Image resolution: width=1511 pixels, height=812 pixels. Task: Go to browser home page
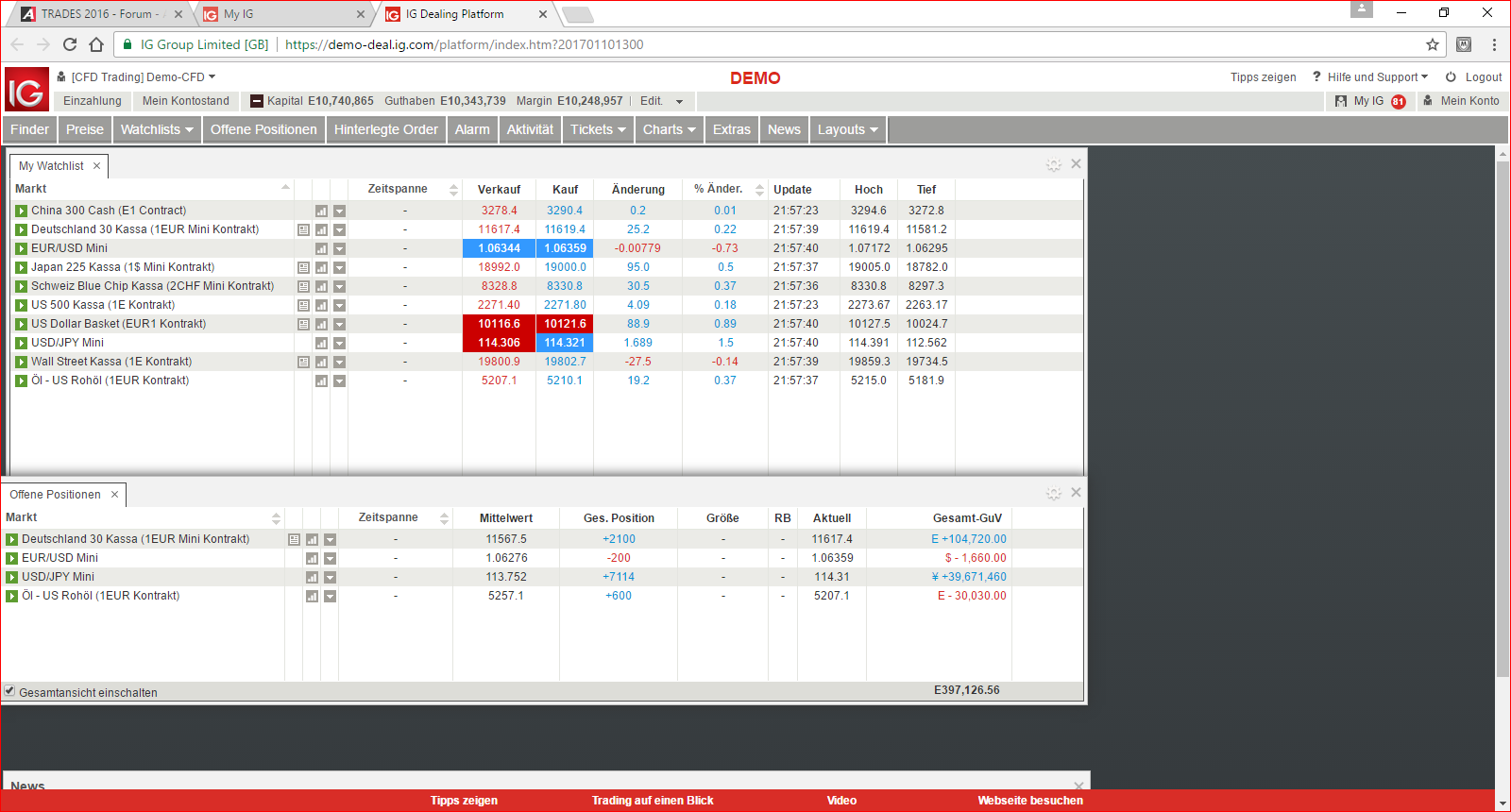point(96,44)
